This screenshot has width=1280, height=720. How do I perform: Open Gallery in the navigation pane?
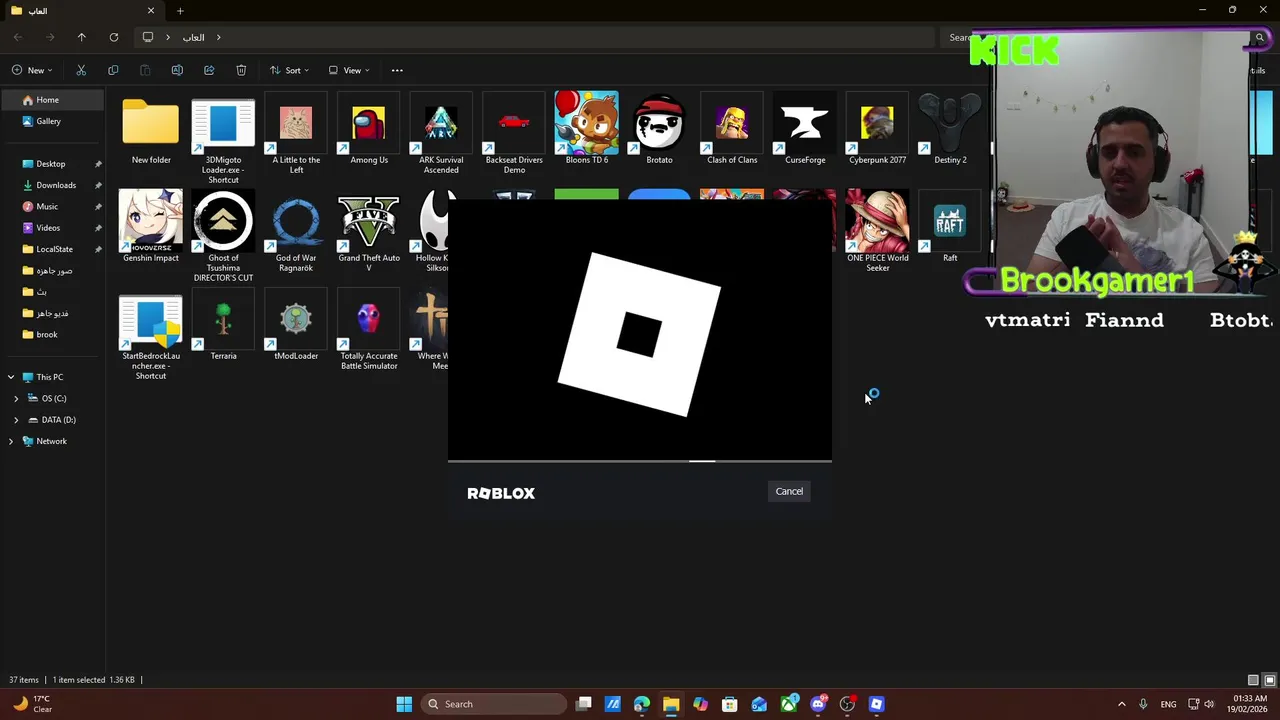coord(52,121)
